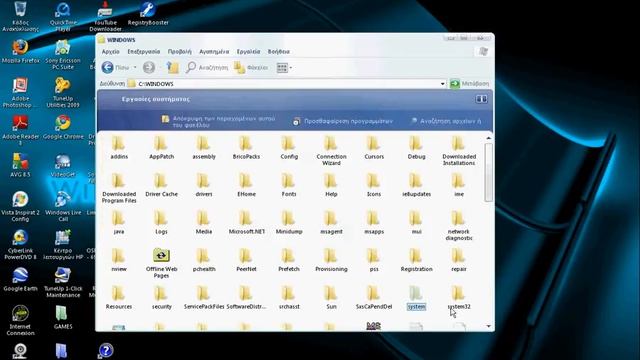Click the scroll up arrow in file list

pos(489,138)
